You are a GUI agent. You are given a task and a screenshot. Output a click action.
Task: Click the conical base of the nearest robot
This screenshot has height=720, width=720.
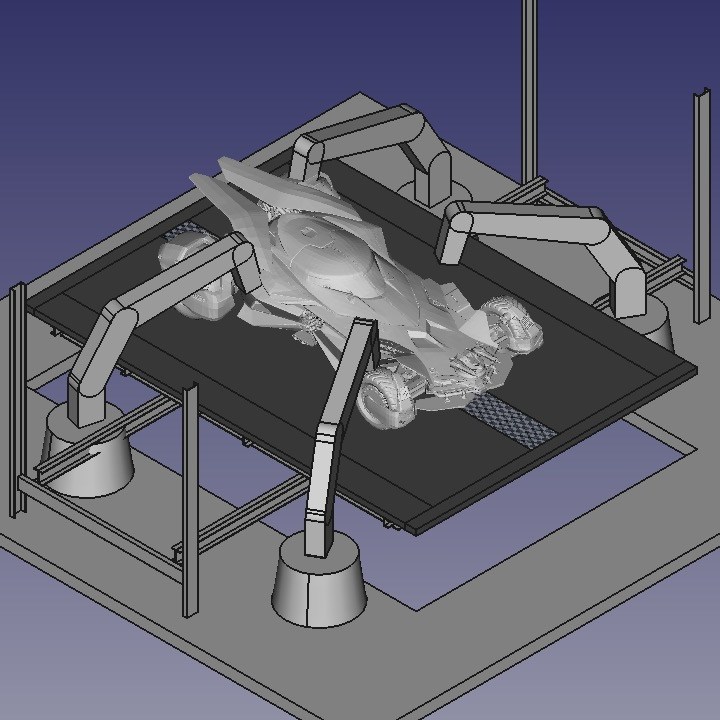point(320,590)
